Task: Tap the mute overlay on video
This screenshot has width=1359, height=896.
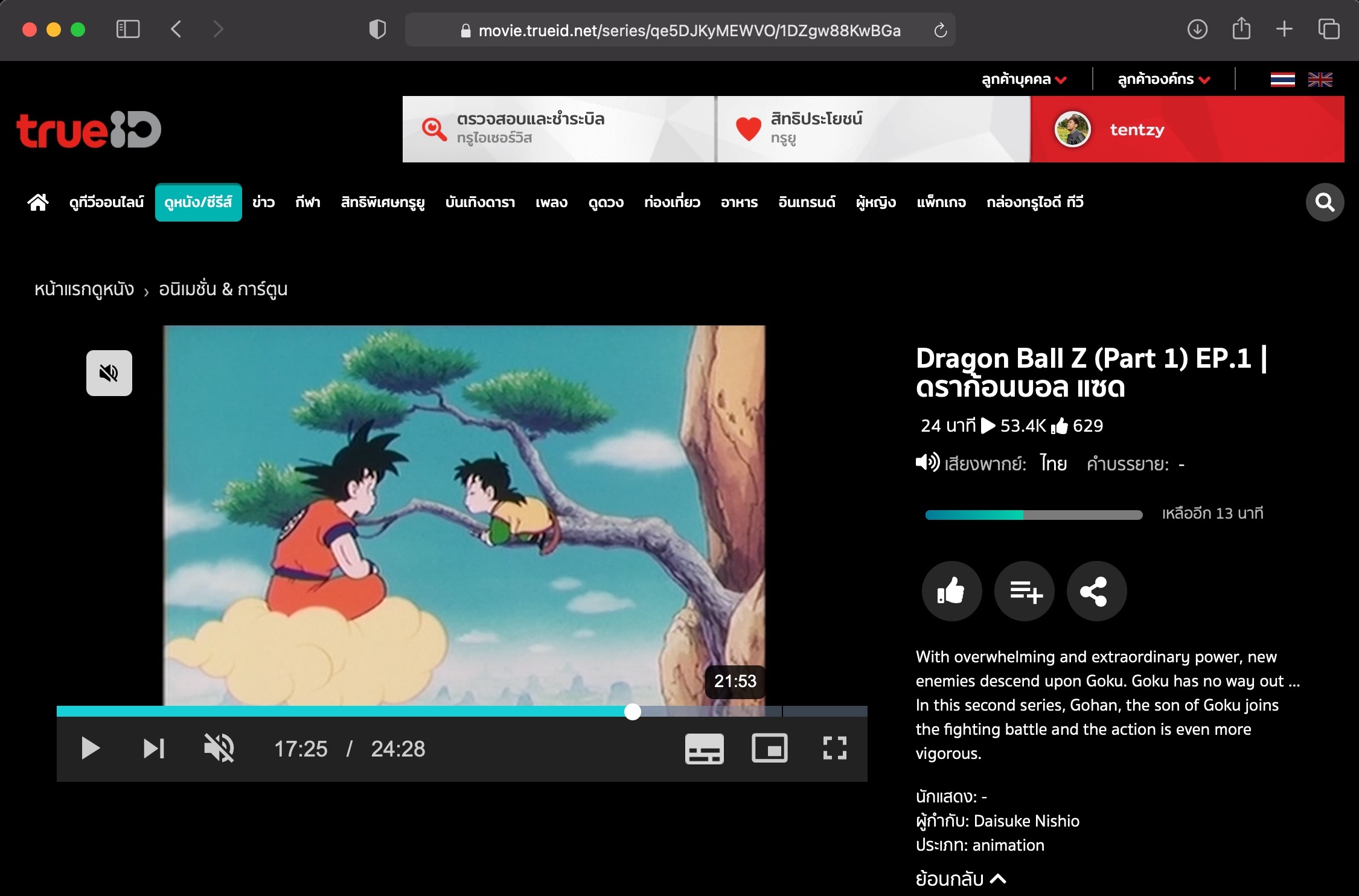Action: (109, 373)
